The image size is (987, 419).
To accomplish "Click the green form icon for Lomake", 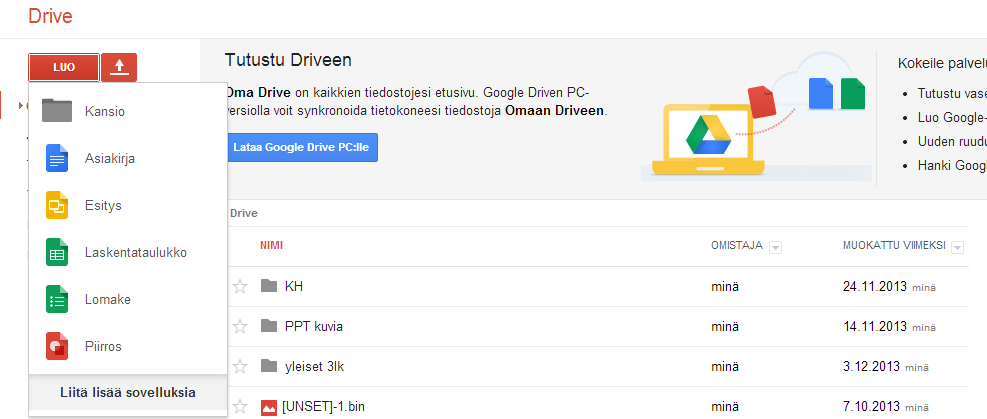I will [57, 299].
